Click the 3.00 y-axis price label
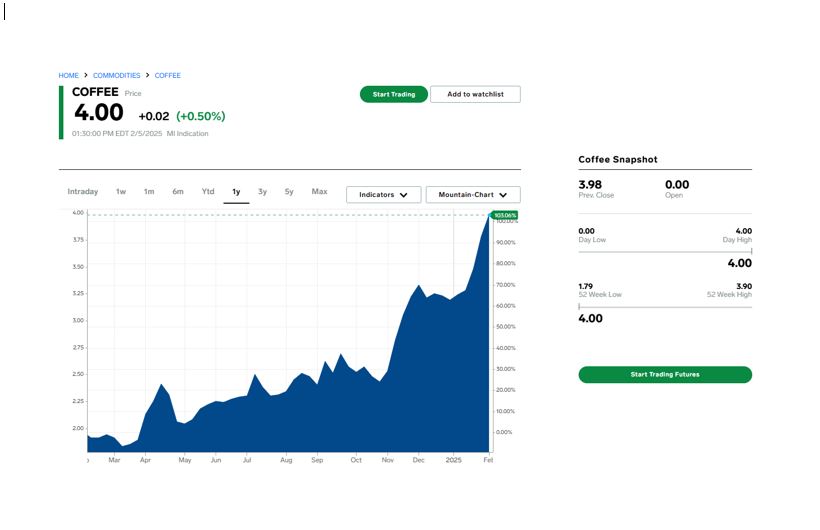Image resolution: width=820 pixels, height=530 pixels. (78, 320)
